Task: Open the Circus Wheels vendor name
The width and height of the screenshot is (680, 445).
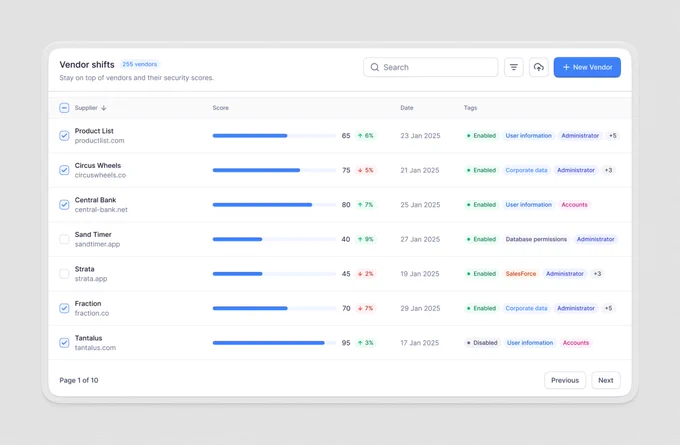Action: 98,166
